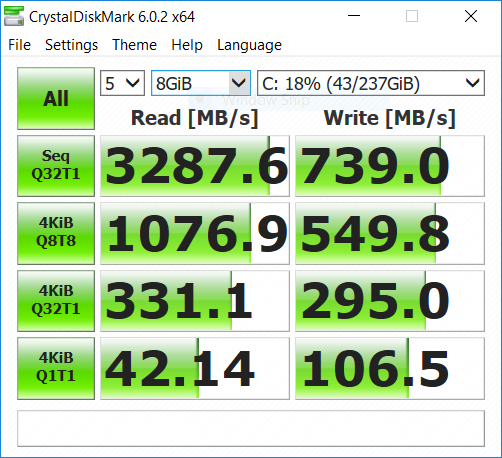Expand the 8GiB test size dropdown

coord(201,83)
